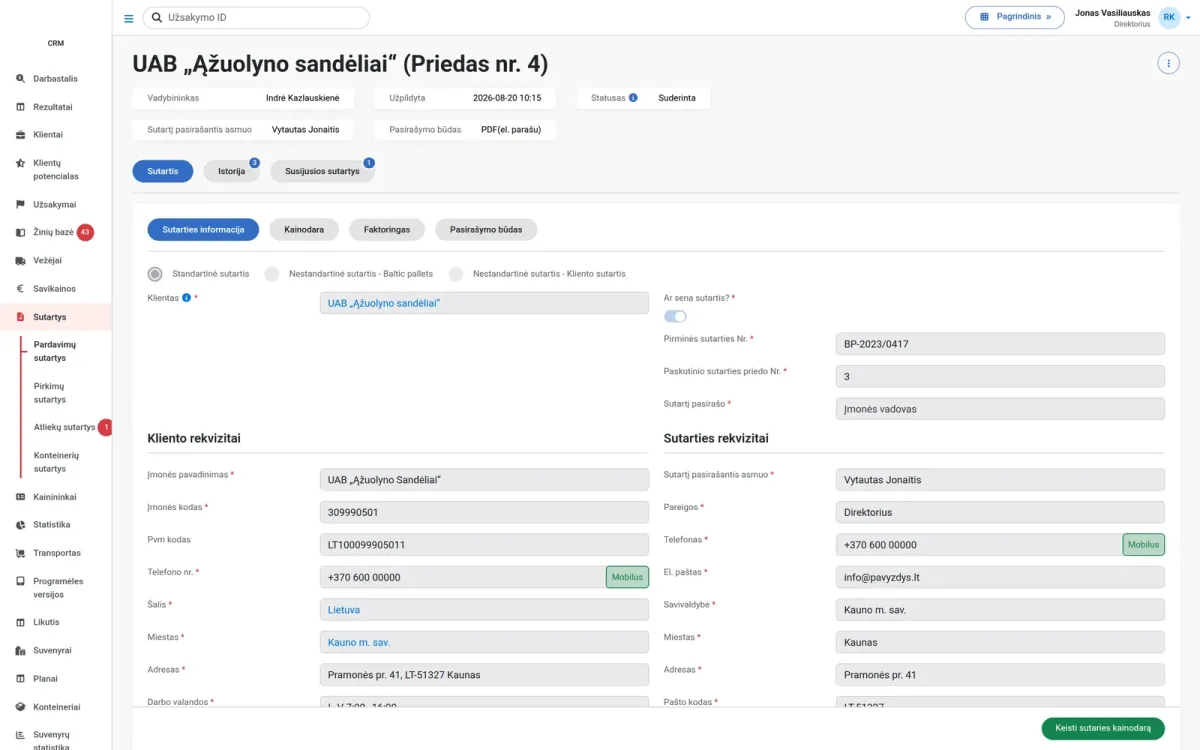Open Pardavimų sutartys submenu item
The height and width of the screenshot is (750, 1200).
tap(55, 351)
